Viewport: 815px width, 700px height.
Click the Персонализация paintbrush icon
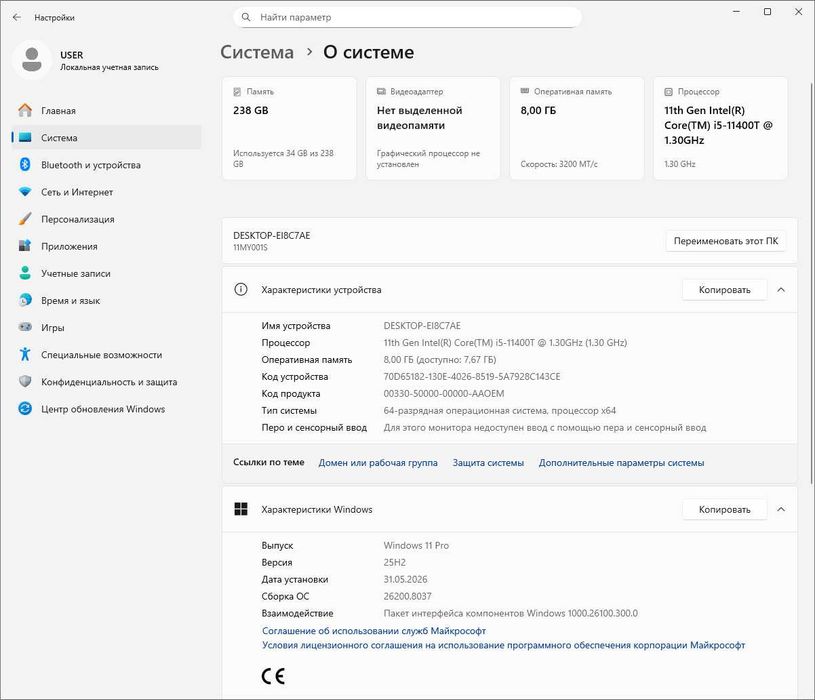(x=25, y=219)
